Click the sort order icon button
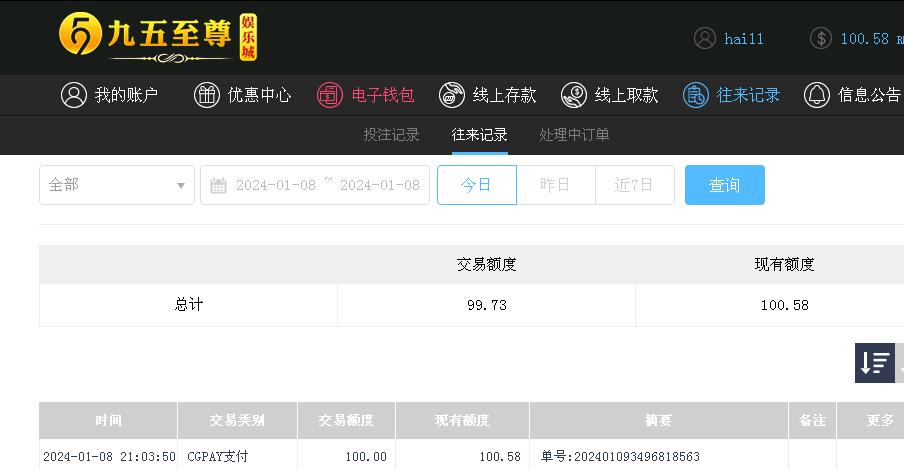 [875, 363]
